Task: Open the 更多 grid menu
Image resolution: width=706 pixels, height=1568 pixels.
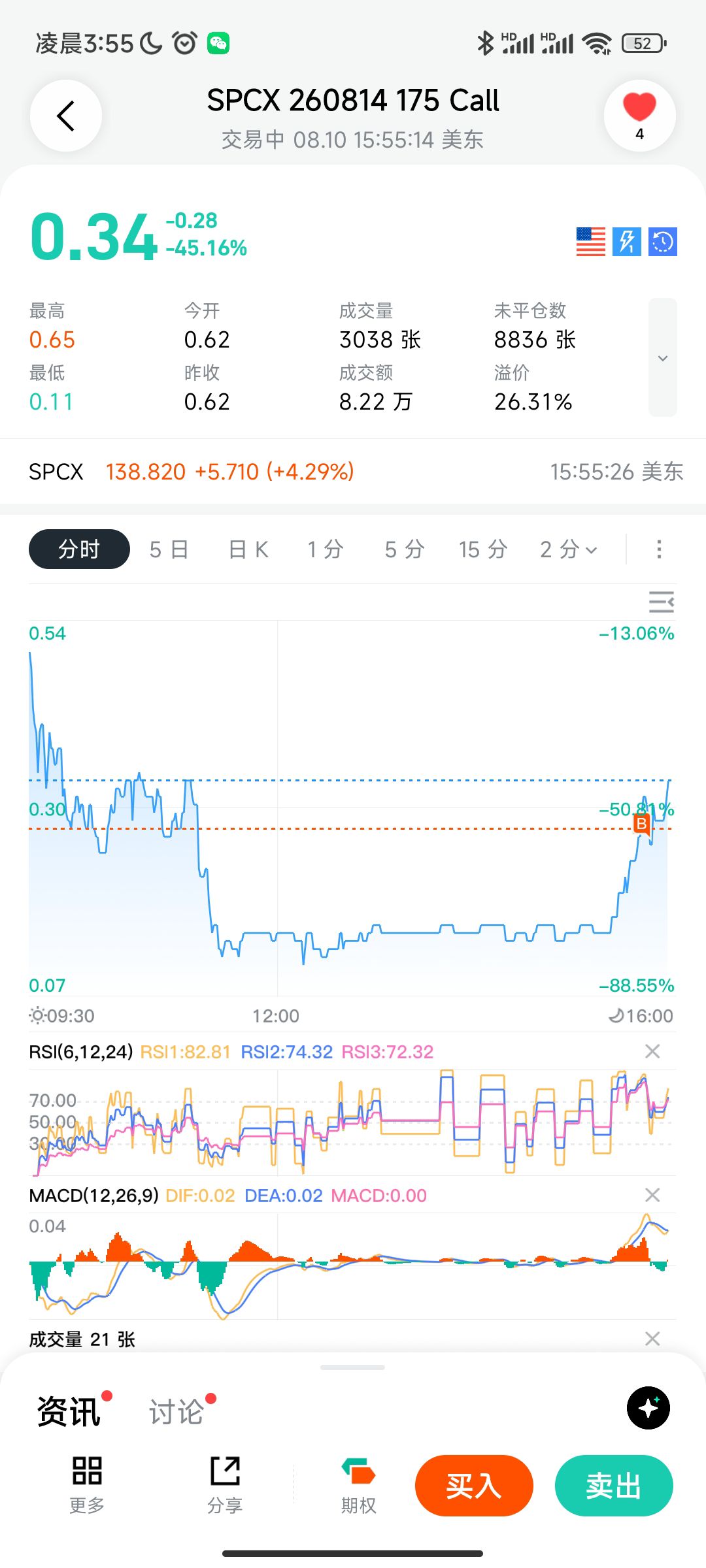Action: coord(87,1484)
